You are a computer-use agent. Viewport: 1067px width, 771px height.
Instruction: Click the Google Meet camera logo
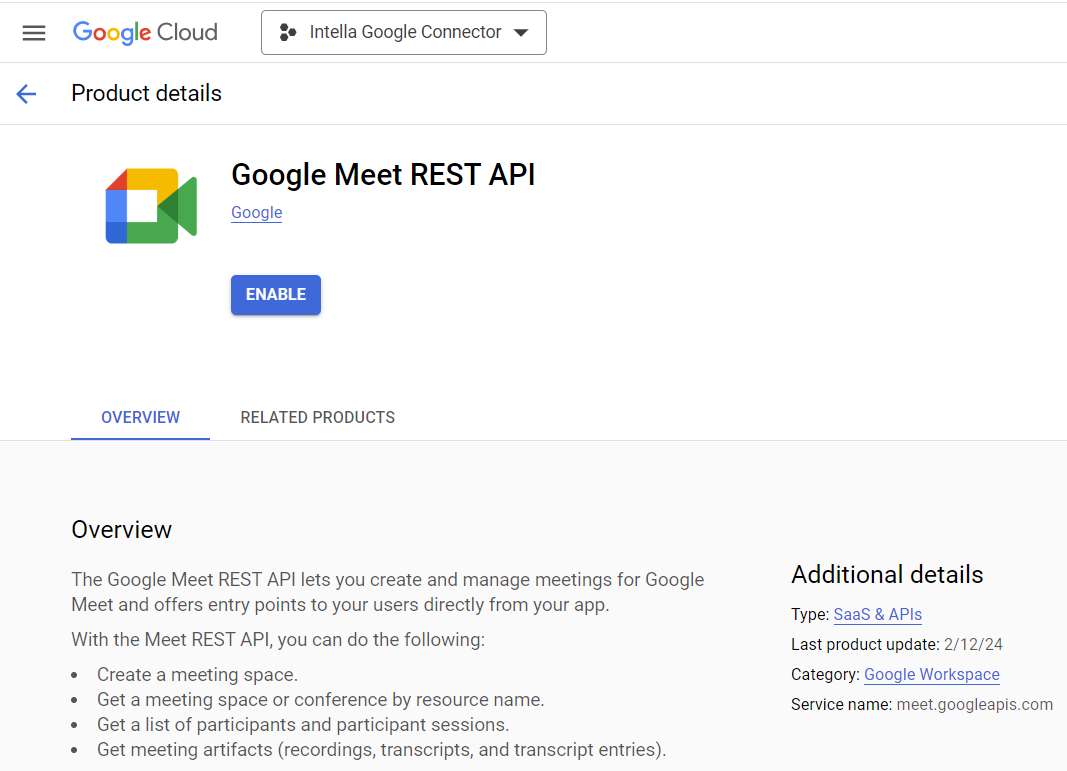[151, 206]
